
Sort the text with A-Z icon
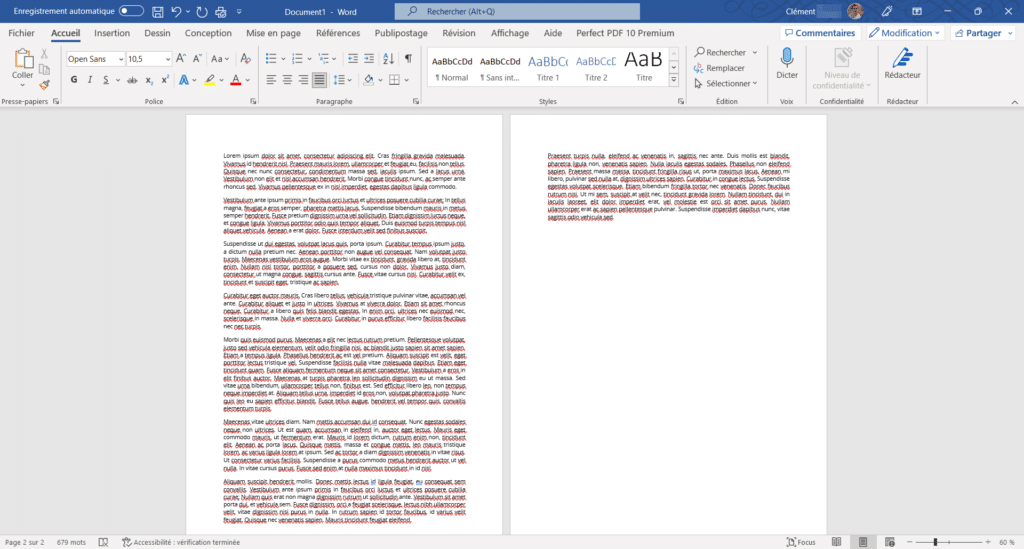coord(388,59)
